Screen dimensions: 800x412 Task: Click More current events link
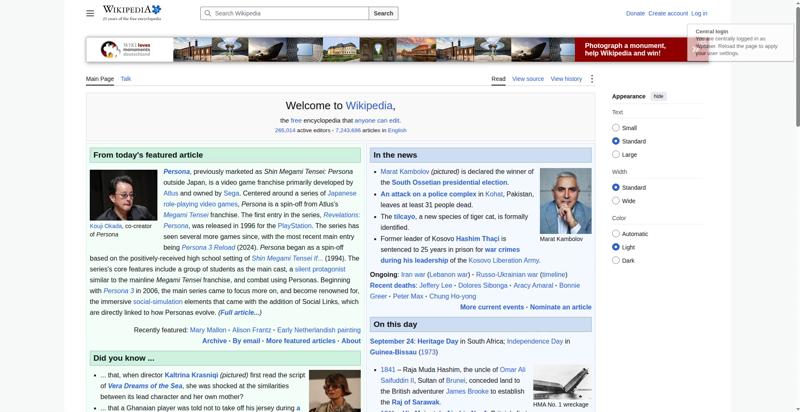[x=492, y=307]
